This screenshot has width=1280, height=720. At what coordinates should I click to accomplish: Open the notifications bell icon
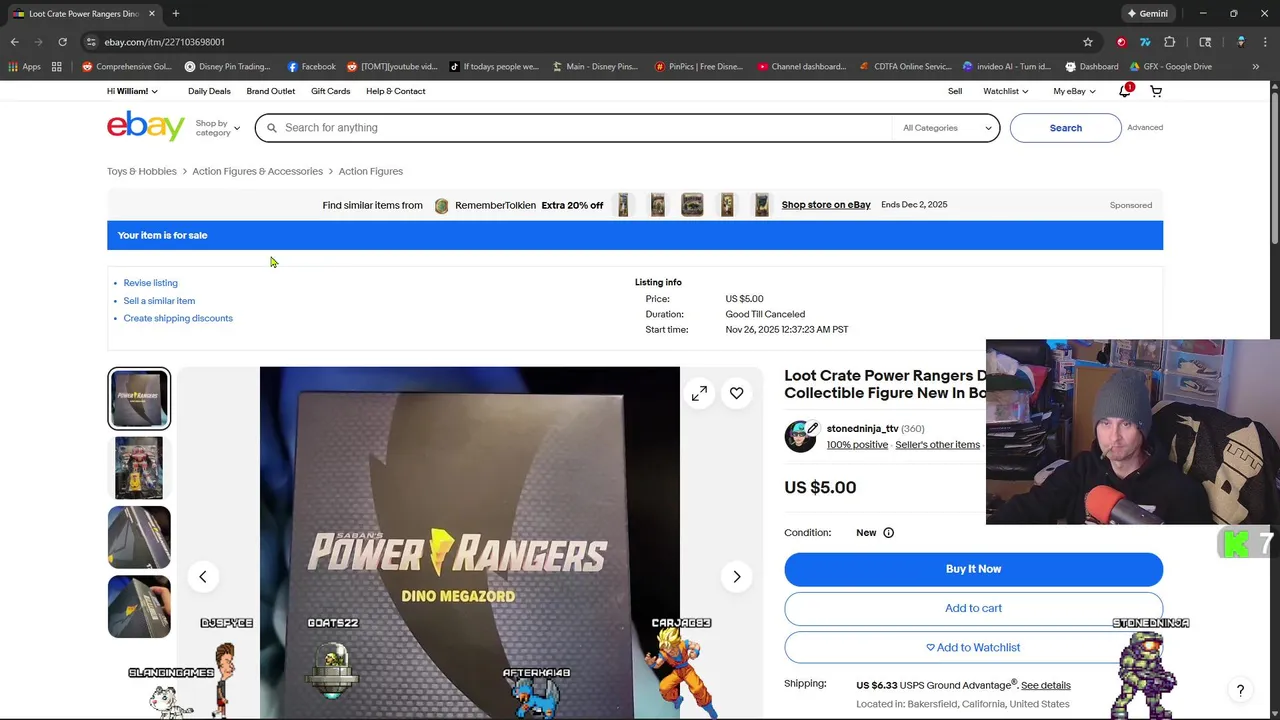tap(1125, 91)
